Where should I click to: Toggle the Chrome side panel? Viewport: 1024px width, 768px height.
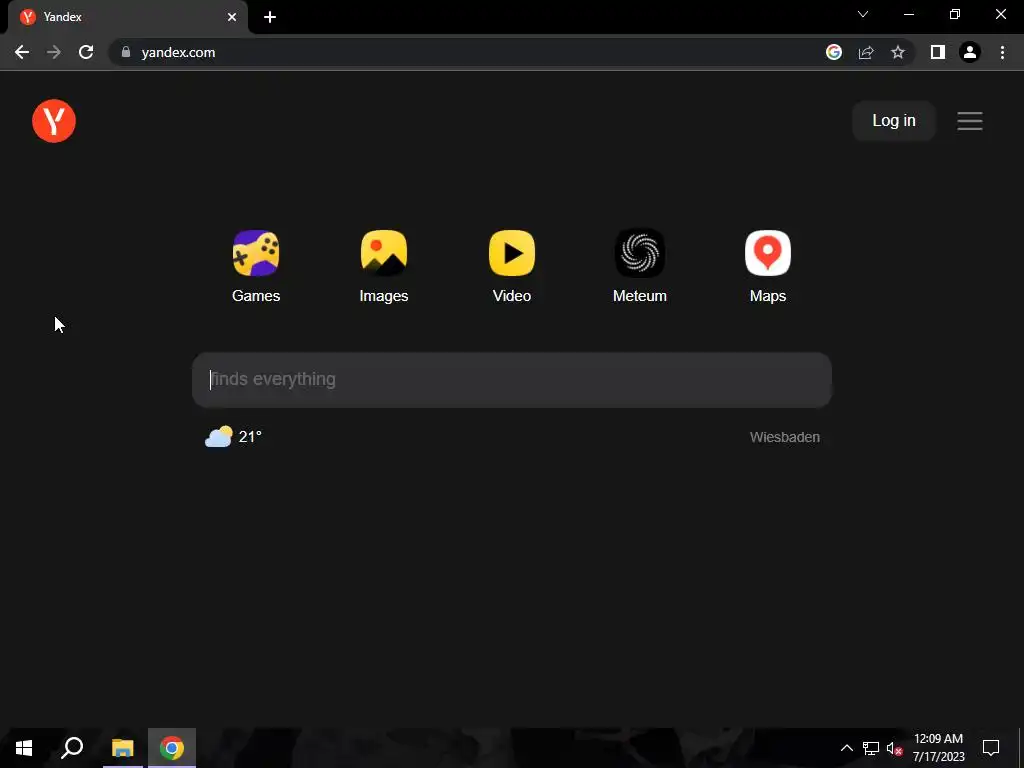[x=938, y=52]
